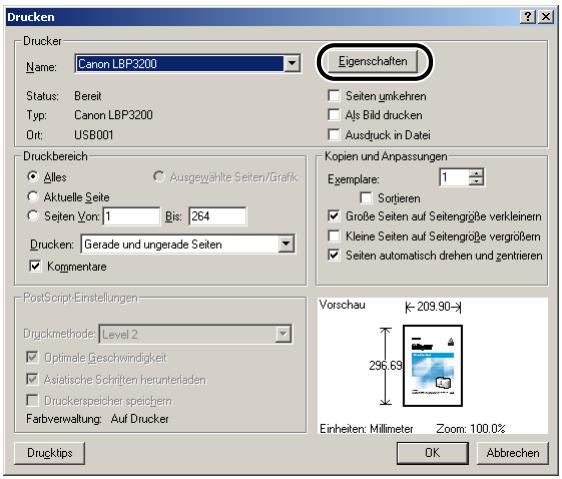The image size is (562, 479).
Task: Click the 296.69 height label
Action: pos(386,365)
